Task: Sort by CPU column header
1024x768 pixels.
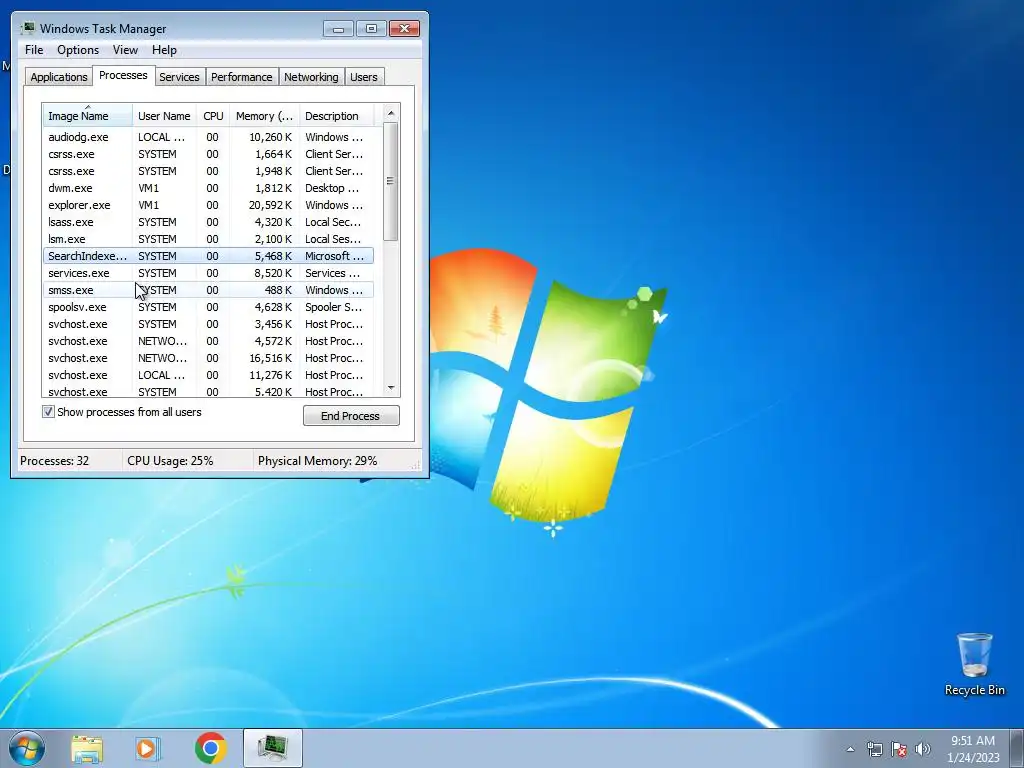Action: [x=213, y=116]
